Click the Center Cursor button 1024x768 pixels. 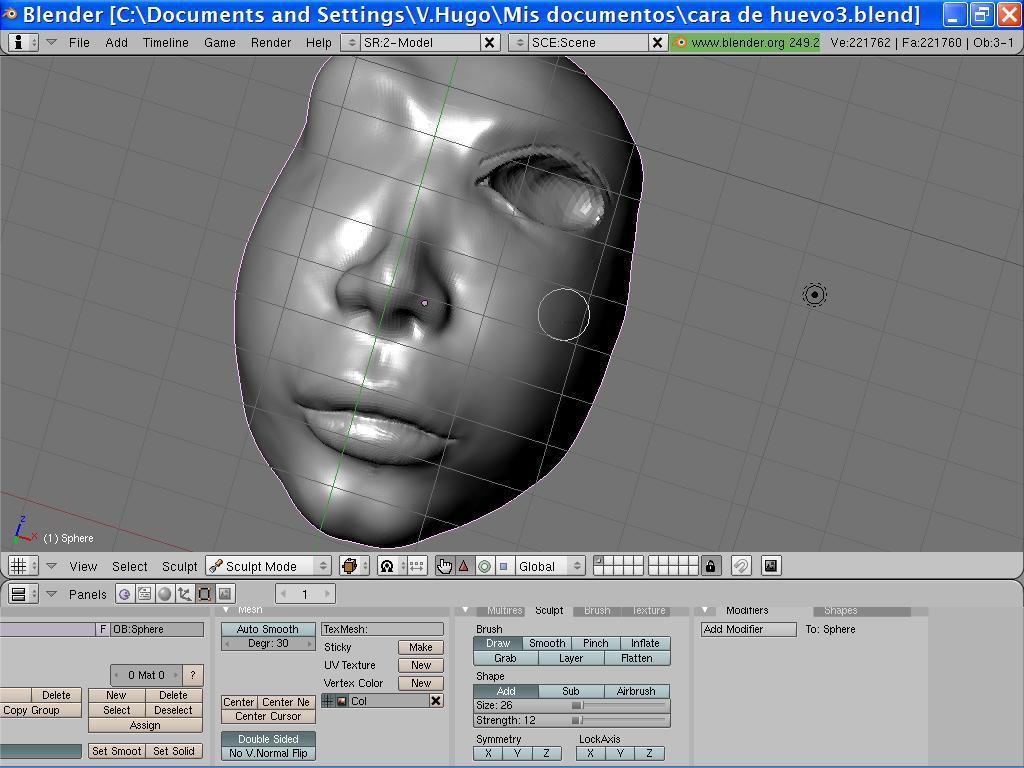268,716
